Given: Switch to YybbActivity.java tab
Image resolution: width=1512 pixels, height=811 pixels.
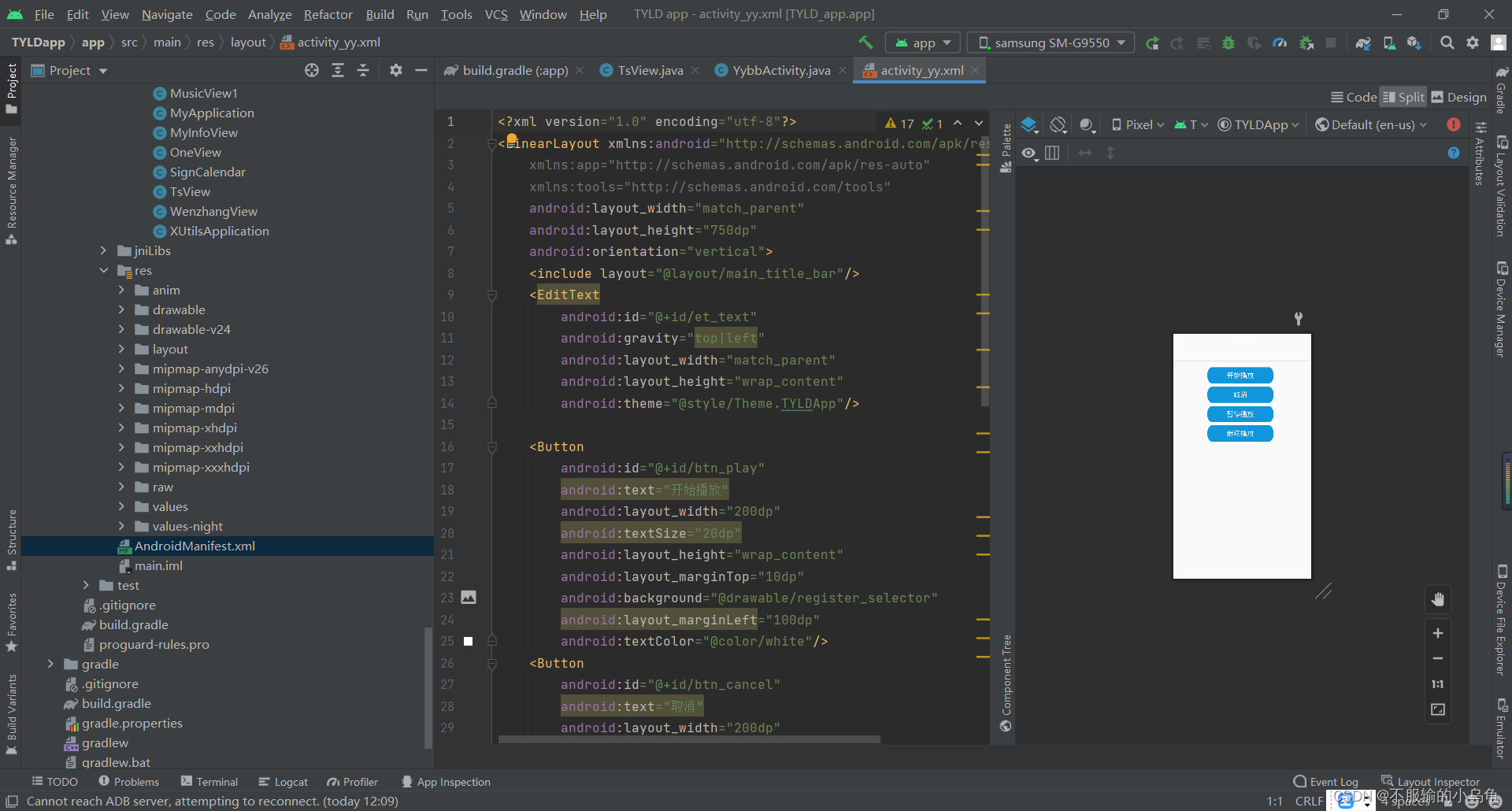Looking at the screenshot, I should [x=780, y=70].
